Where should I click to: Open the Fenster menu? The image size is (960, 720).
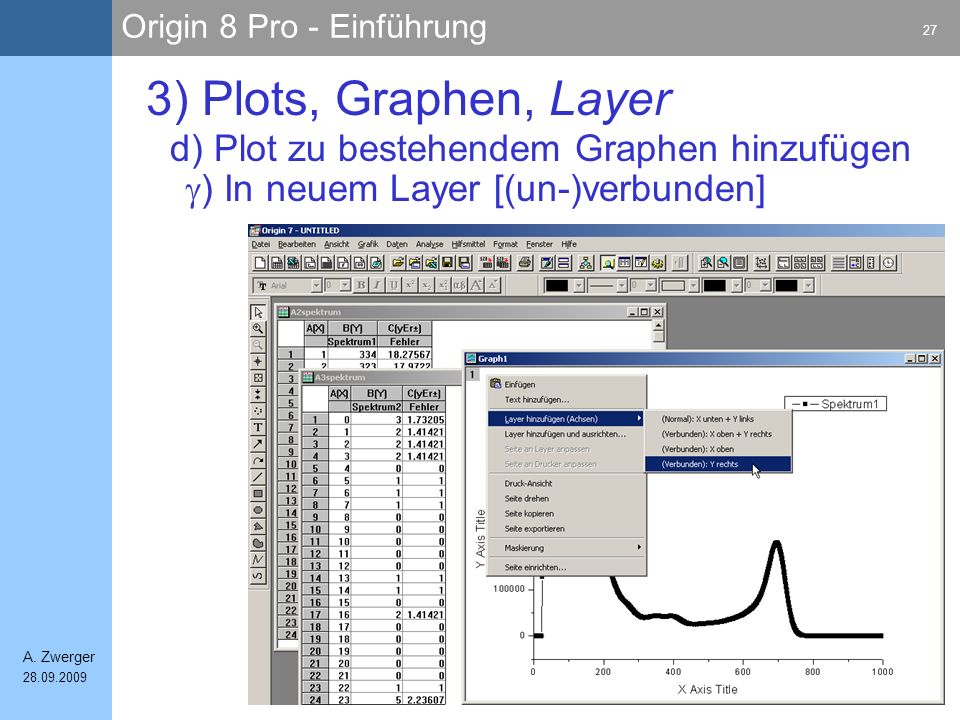(x=539, y=244)
